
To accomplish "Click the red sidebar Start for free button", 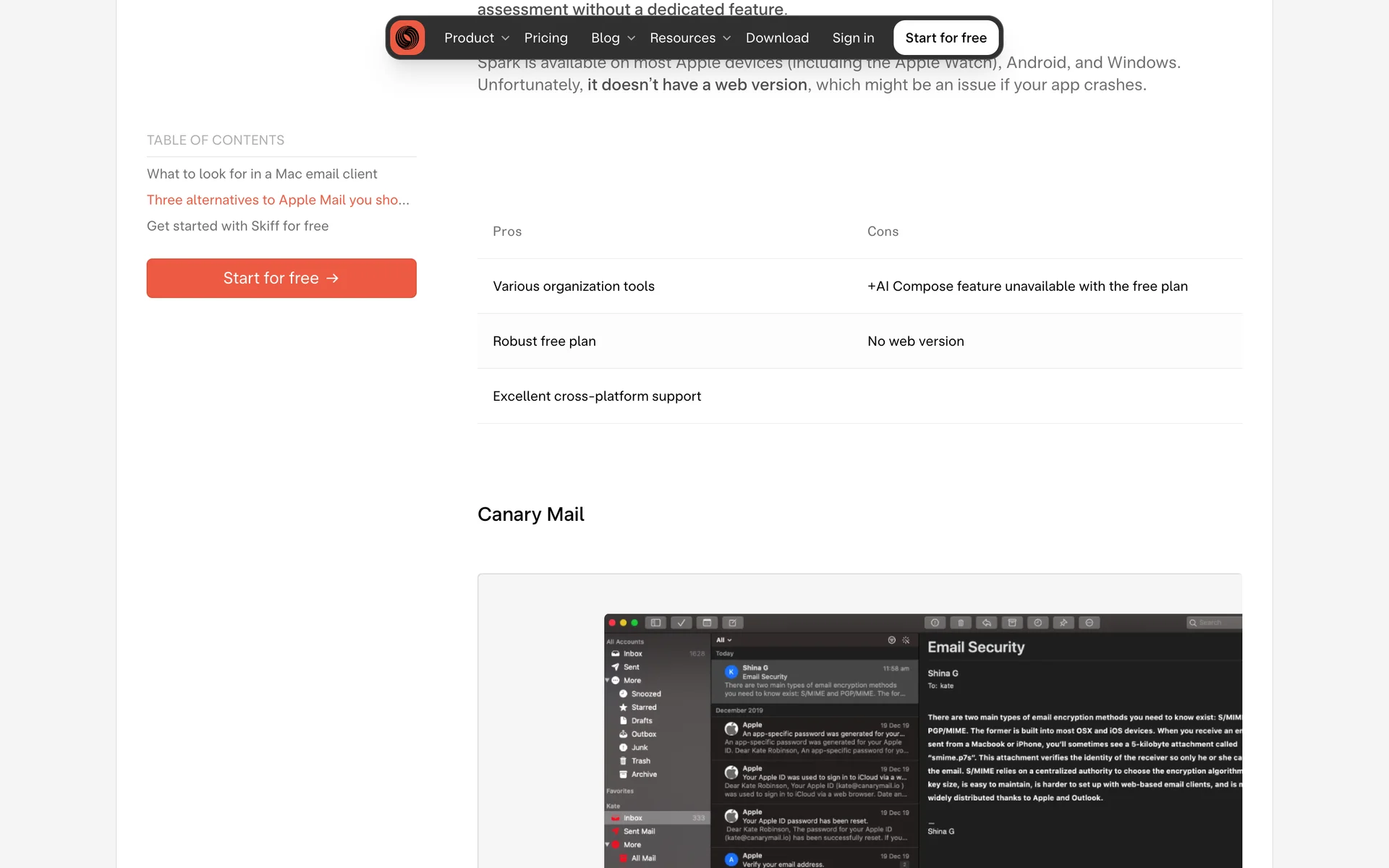I will point(281,278).
